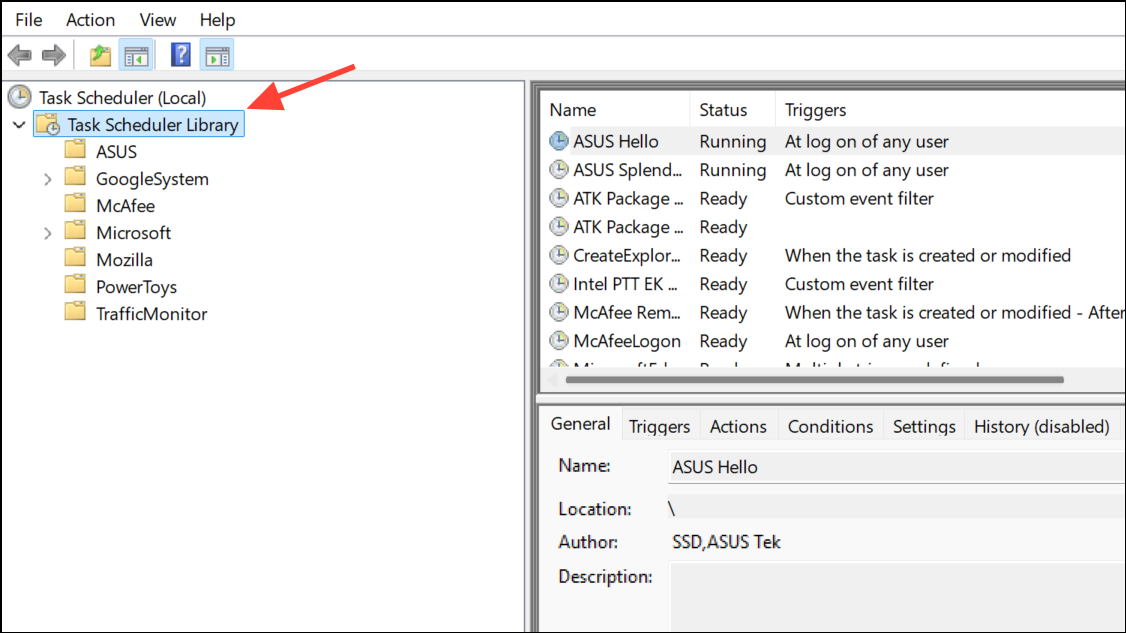Click the CreateExplor... task clock icon
This screenshot has height=633, width=1126.
(559, 255)
